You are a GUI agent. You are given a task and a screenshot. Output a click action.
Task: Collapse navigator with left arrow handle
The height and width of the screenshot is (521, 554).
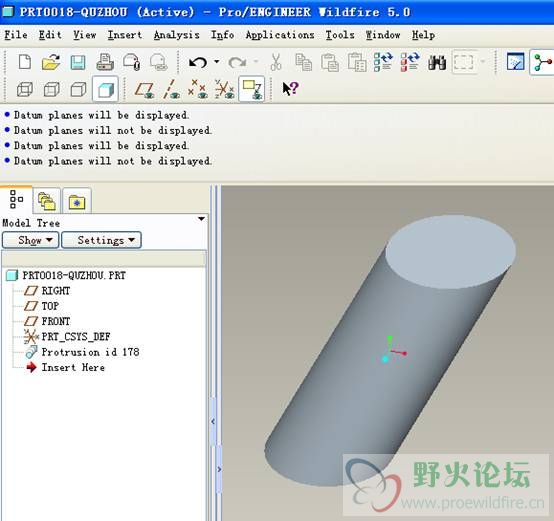213,421
